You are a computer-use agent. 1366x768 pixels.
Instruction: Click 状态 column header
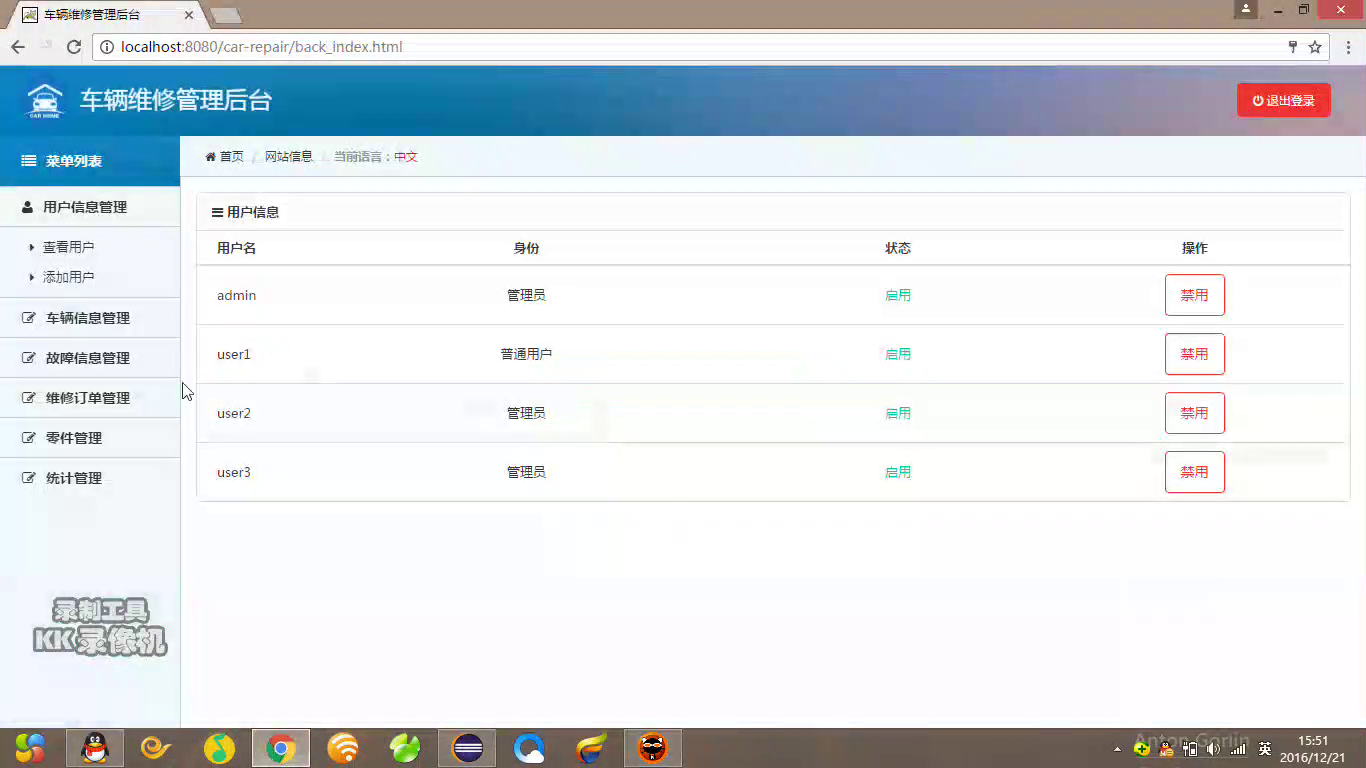[x=898, y=248]
